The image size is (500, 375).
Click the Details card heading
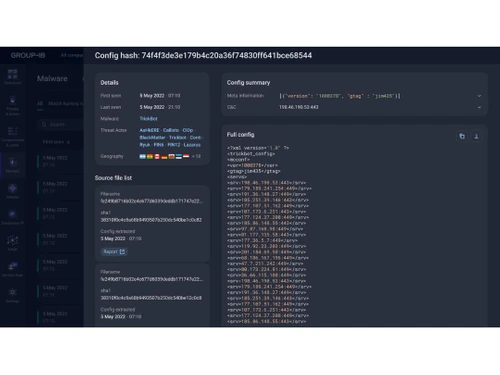[x=109, y=83]
